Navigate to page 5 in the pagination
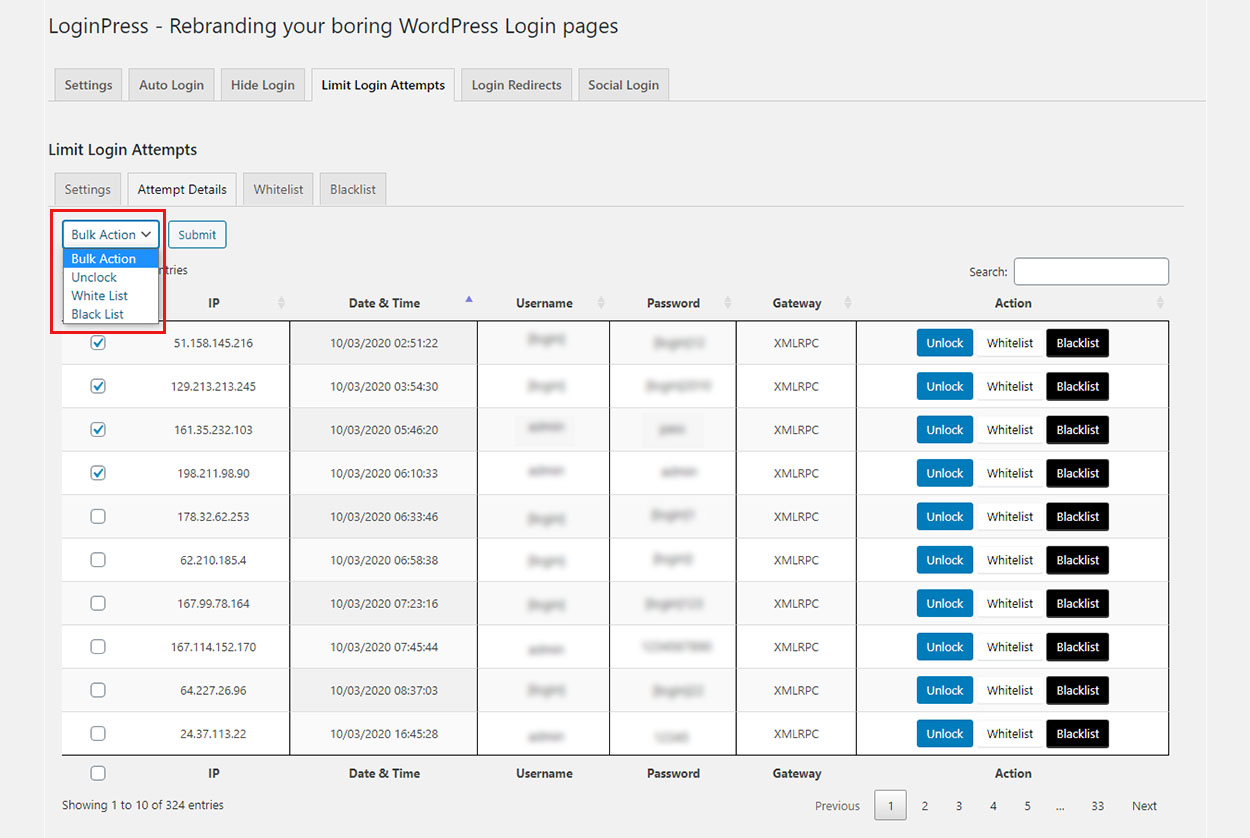The width and height of the screenshot is (1250, 838). [1027, 806]
